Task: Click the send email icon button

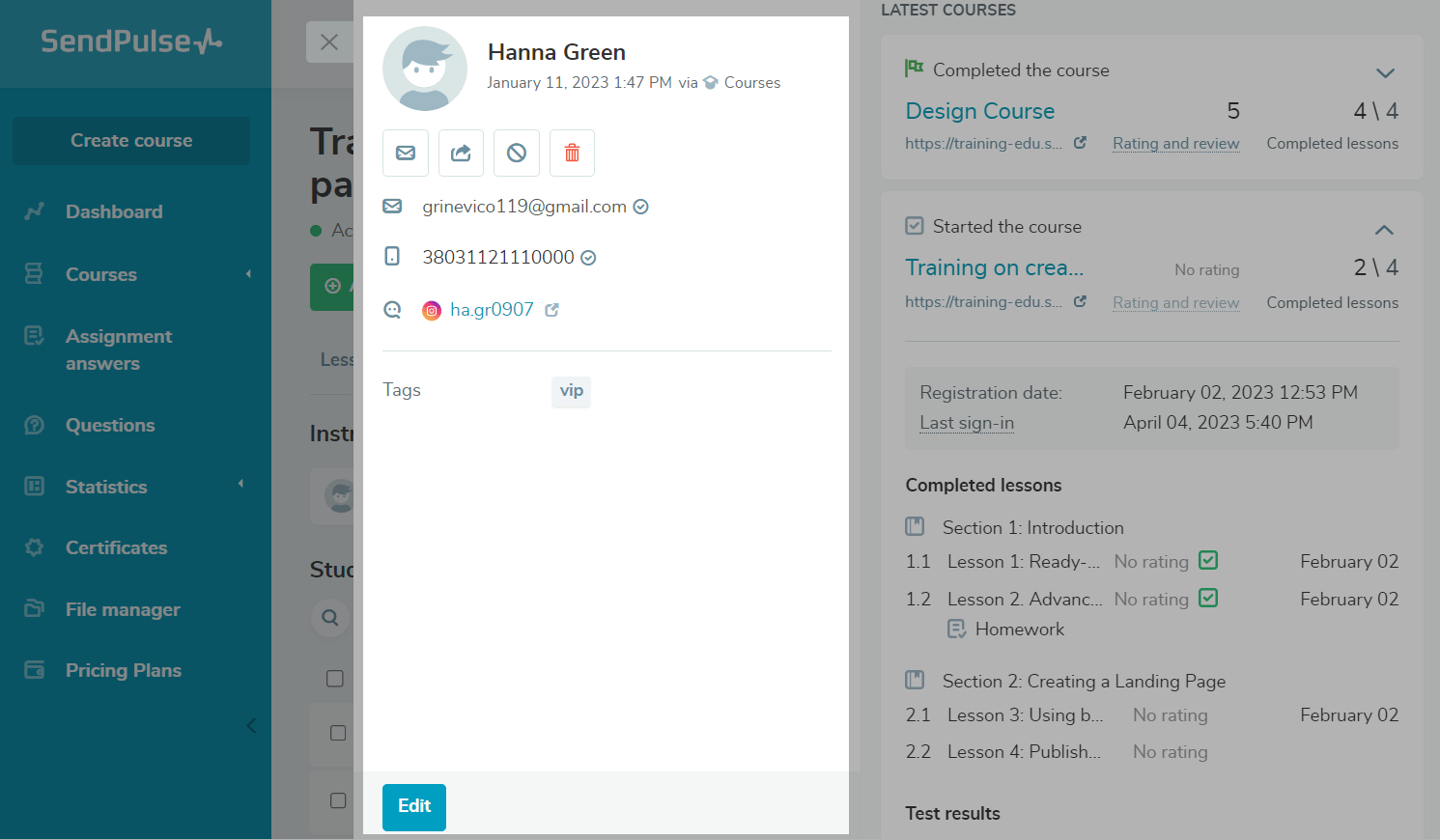Action: (x=406, y=154)
